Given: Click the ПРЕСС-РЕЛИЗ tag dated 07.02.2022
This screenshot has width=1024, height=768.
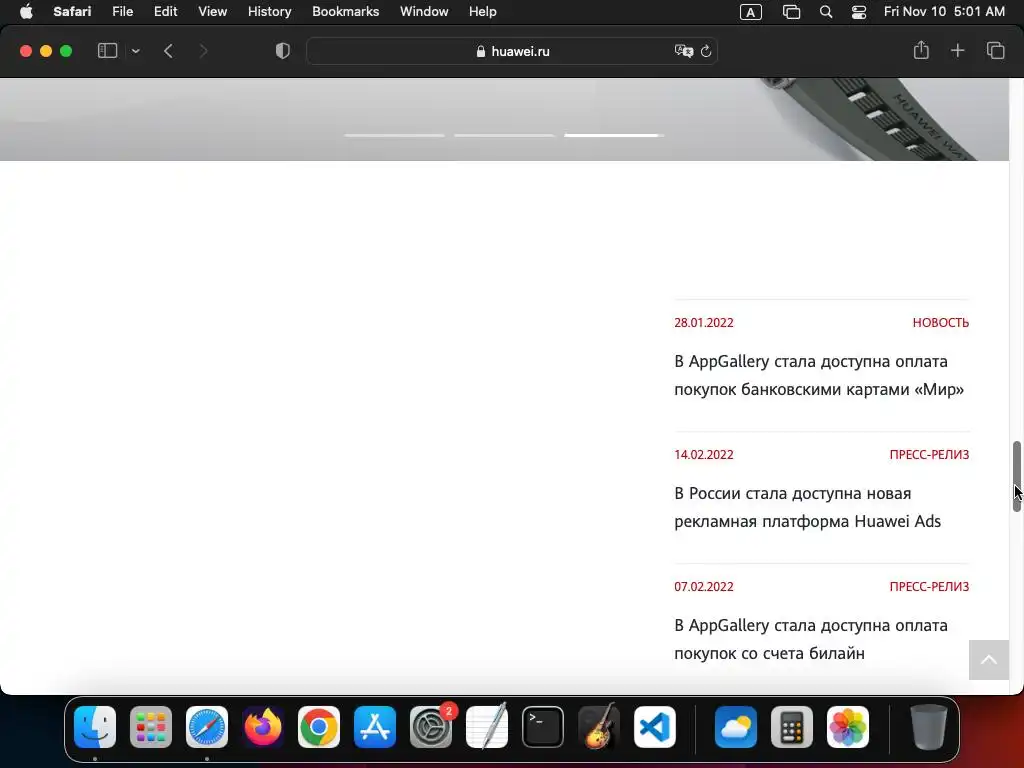Looking at the screenshot, I should [x=929, y=586].
